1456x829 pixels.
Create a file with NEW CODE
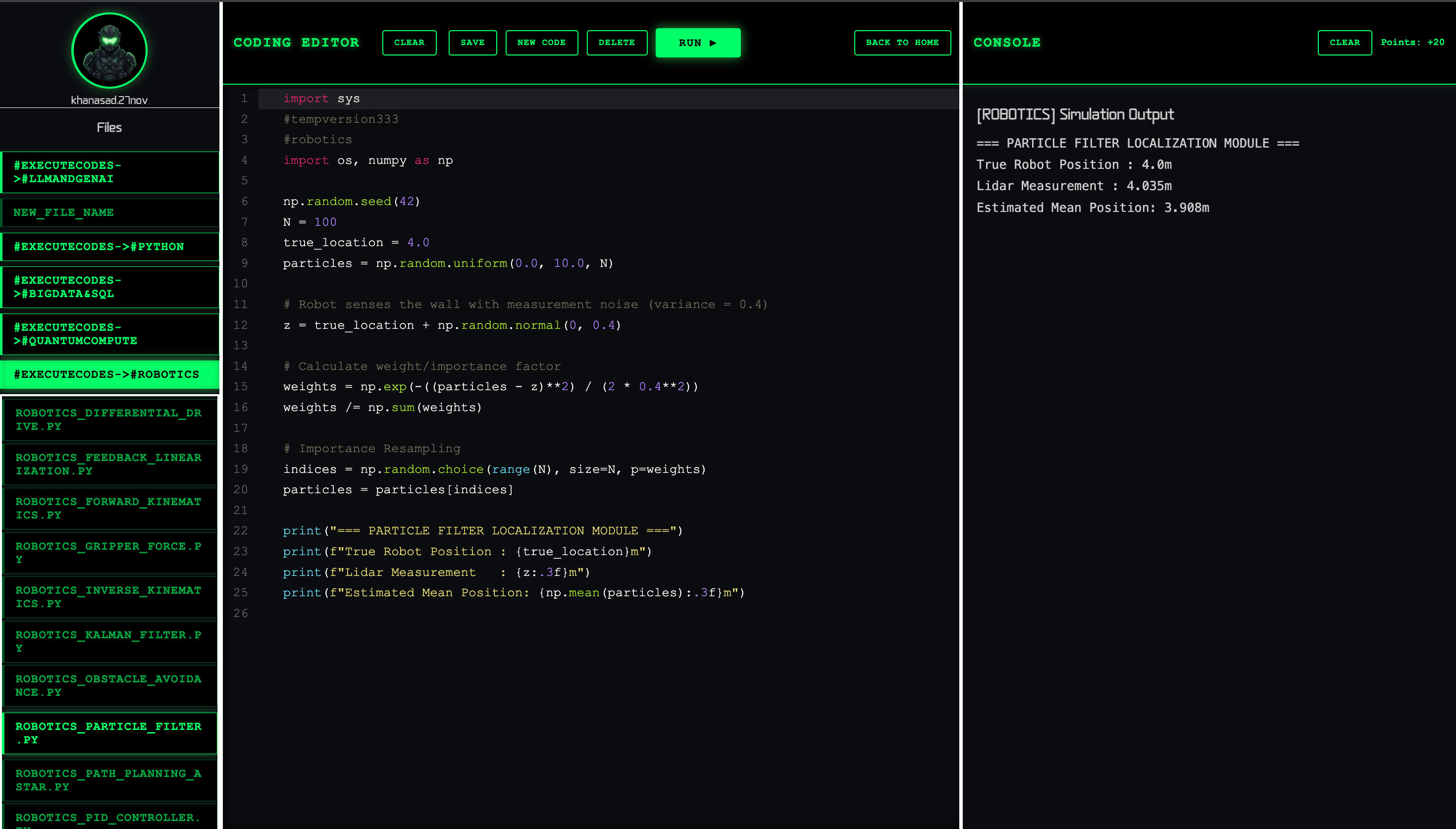[541, 43]
